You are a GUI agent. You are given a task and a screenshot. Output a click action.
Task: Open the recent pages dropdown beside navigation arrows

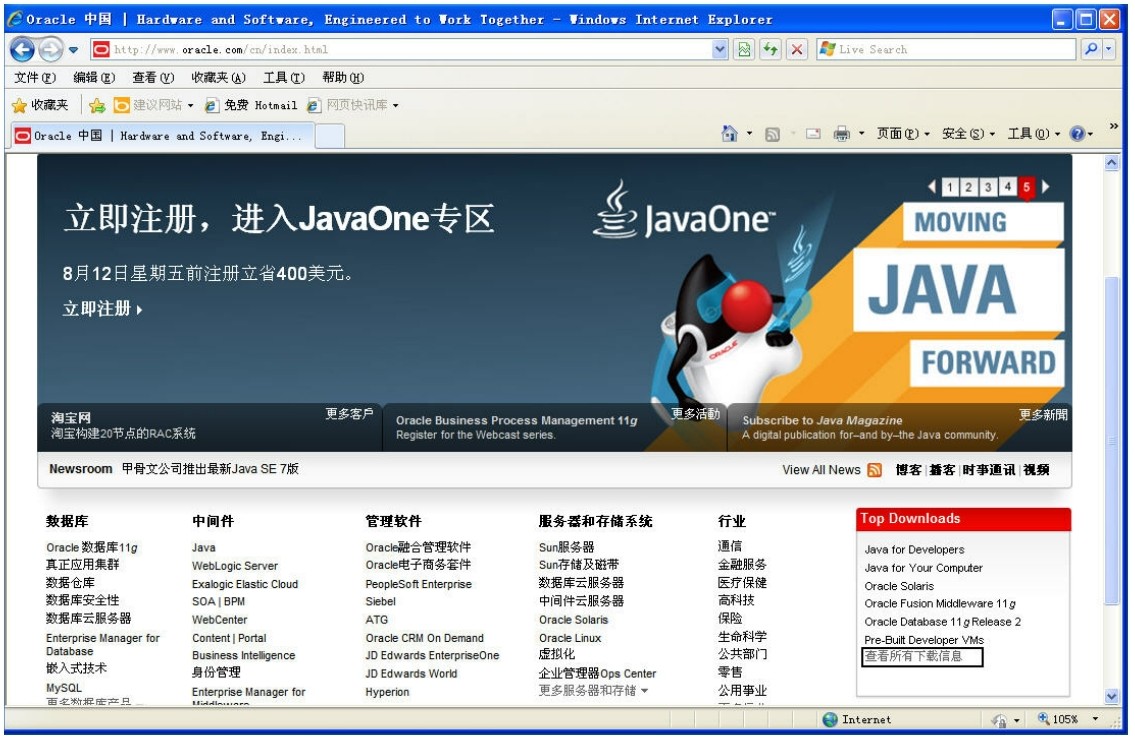[73, 50]
